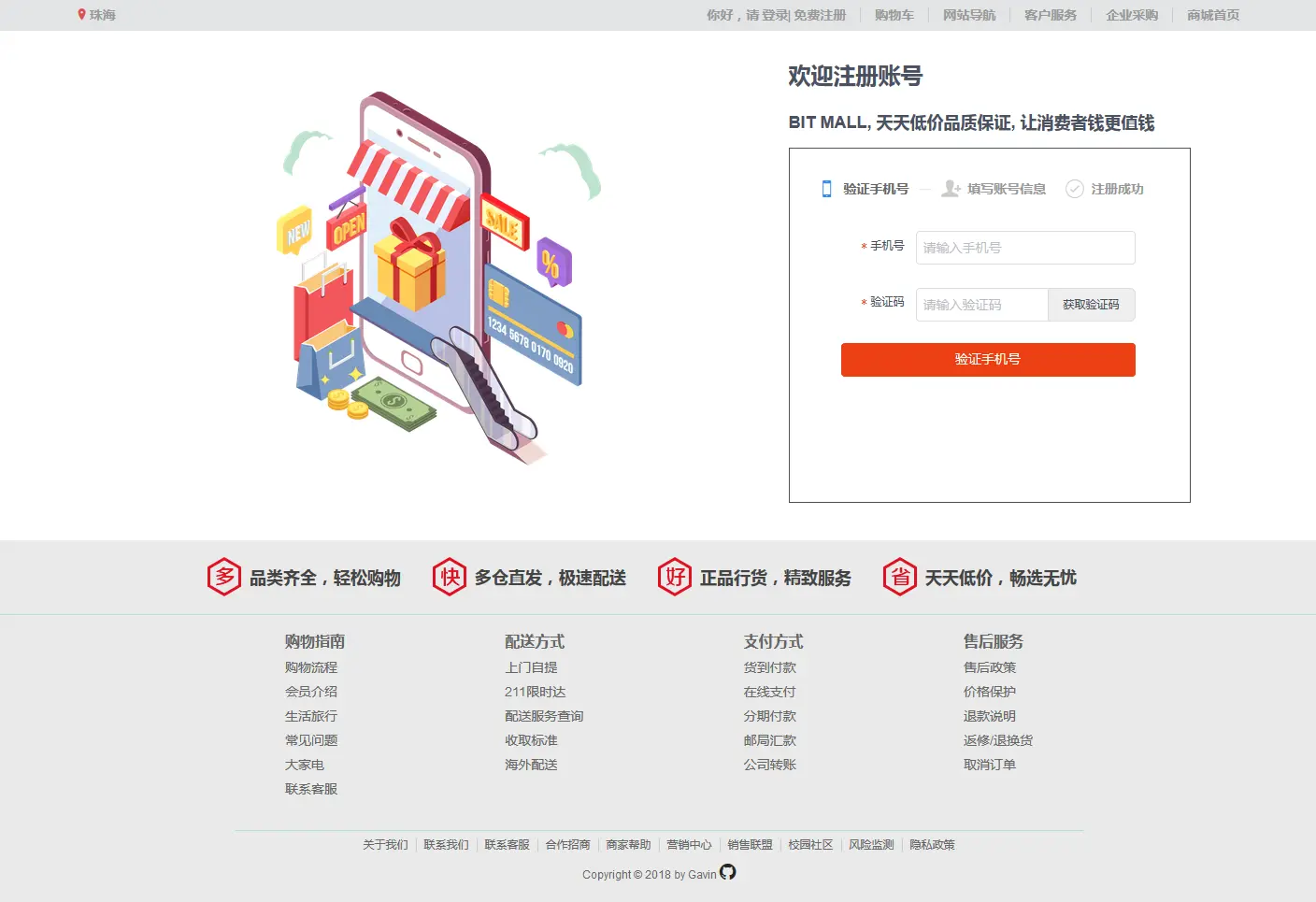Viewport: 1316px width, 902px height.
Task: Click the 快 badge icon for fast delivery
Action: tap(449, 577)
